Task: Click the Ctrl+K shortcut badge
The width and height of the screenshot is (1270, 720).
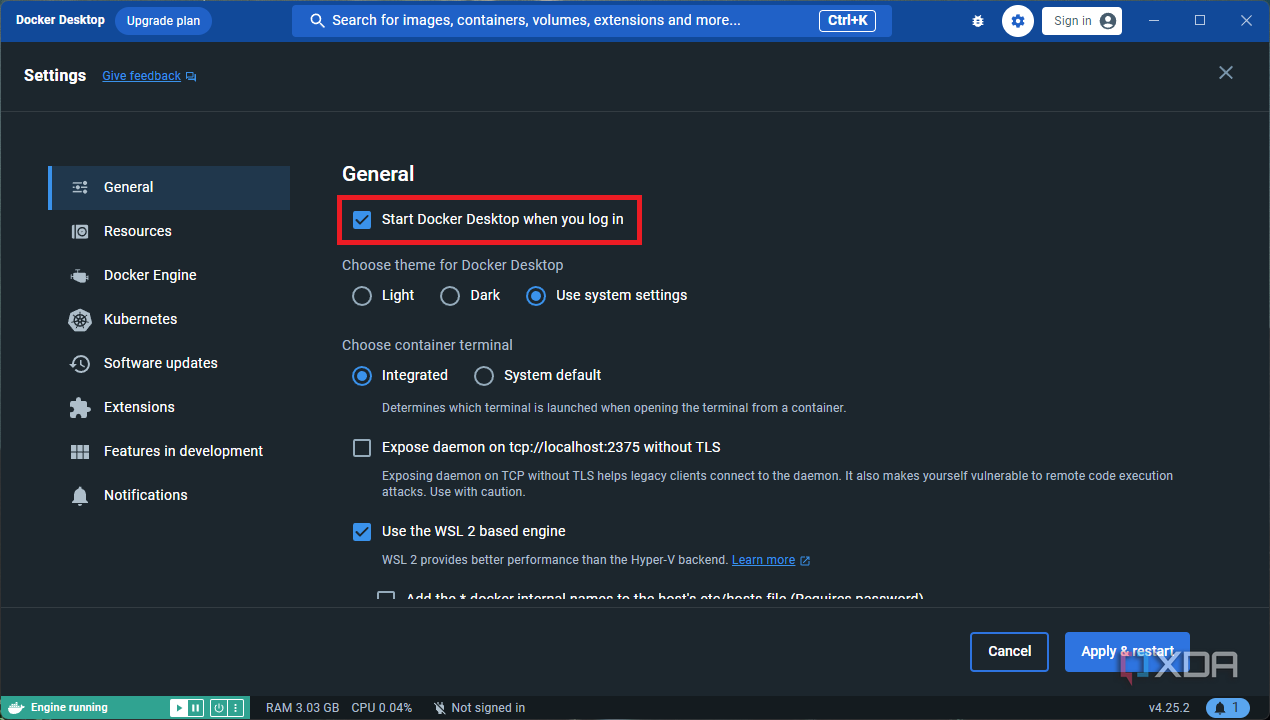Action: [x=848, y=20]
